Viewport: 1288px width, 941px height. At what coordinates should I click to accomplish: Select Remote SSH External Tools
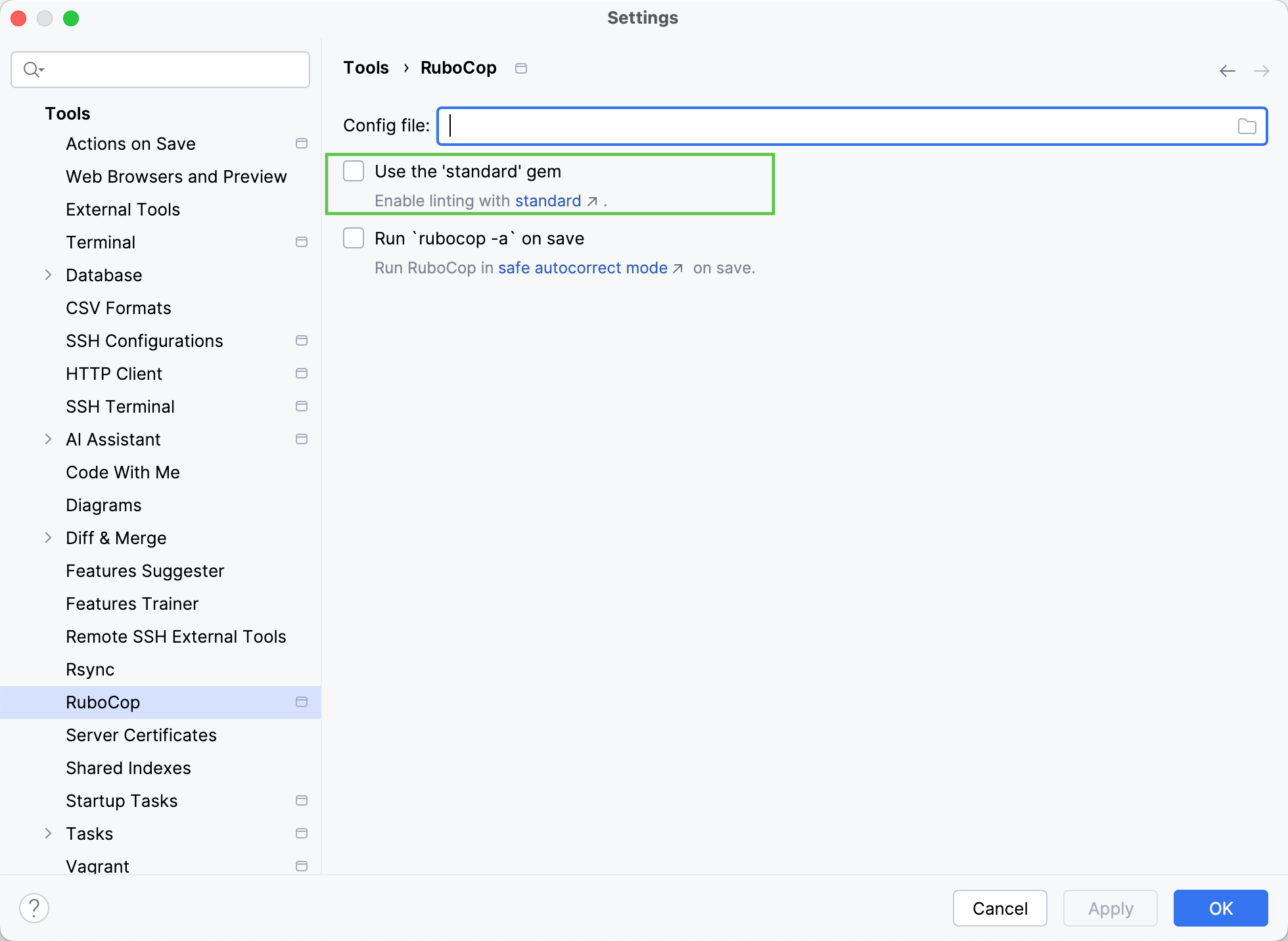[176, 636]
